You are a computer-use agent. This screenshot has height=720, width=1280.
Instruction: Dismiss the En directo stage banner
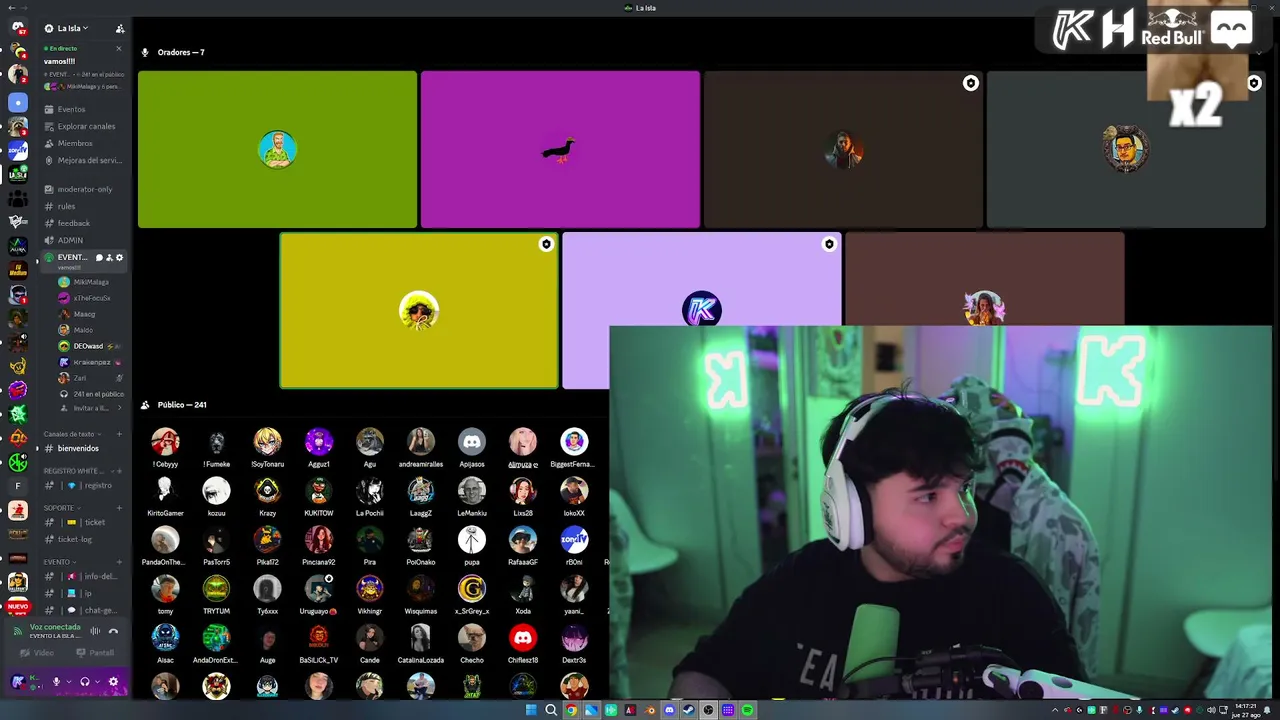pos(119,48)
